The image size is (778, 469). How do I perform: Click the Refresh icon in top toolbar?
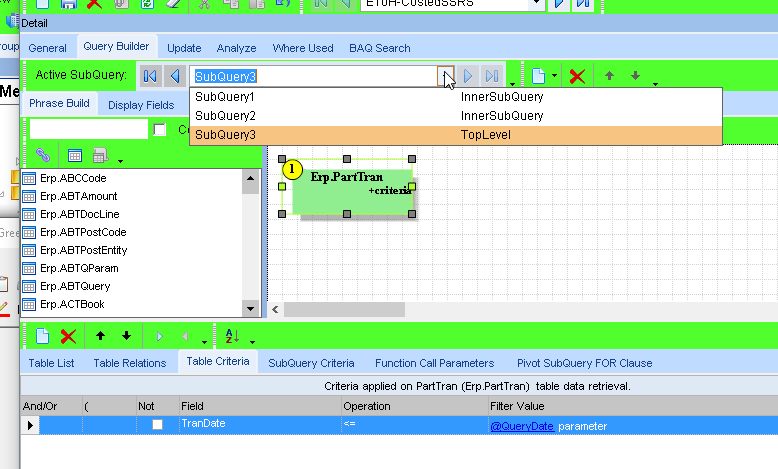[x=147, y=4]
